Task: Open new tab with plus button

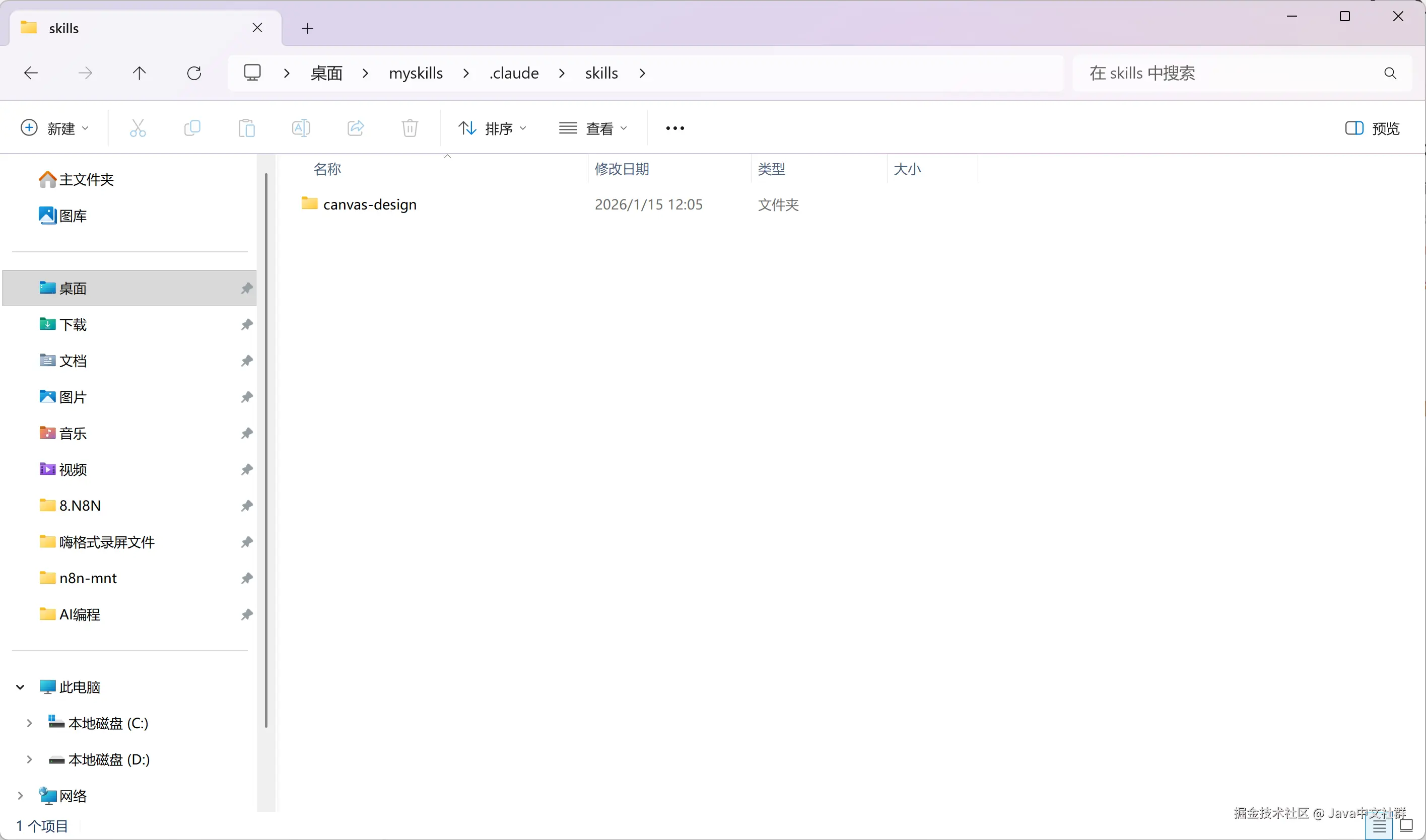Action: pyautogui.click(x=307, y=28)
